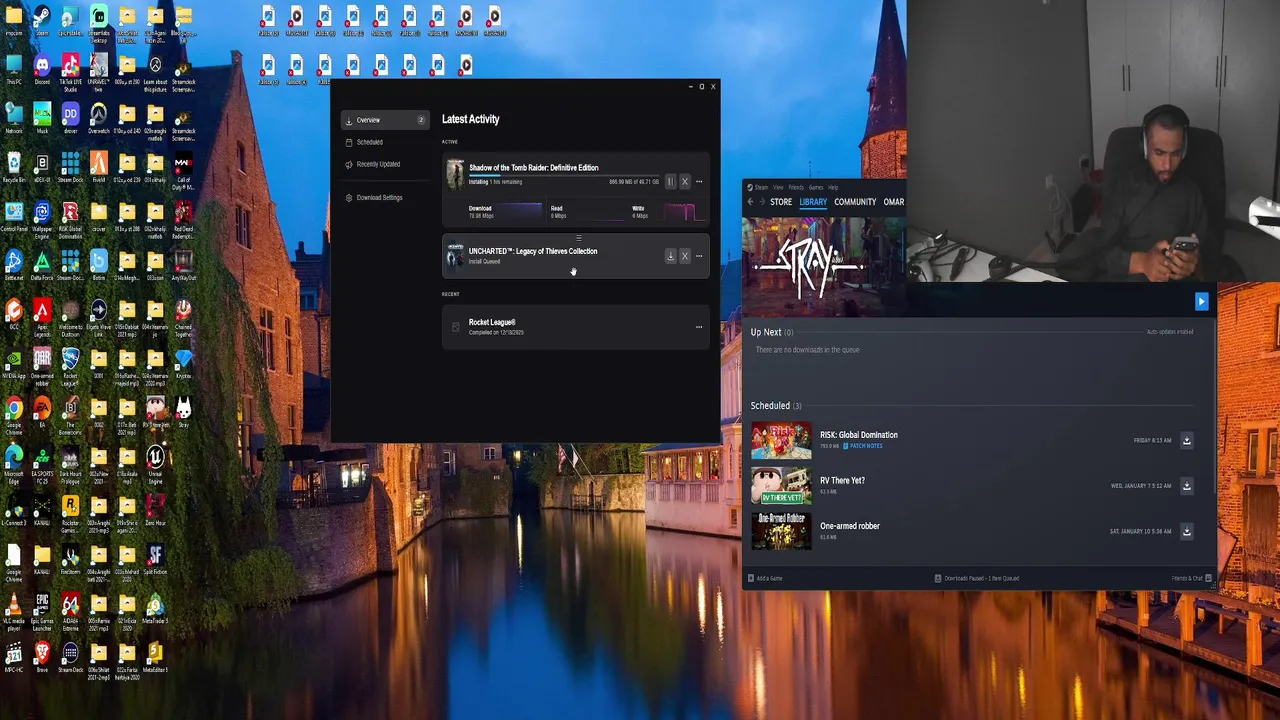Image resolution: width=1280 pixels, height=720 pixels.
Task: Pause the Shadow of the Tomb Raider installation
Action: [671, 182]
